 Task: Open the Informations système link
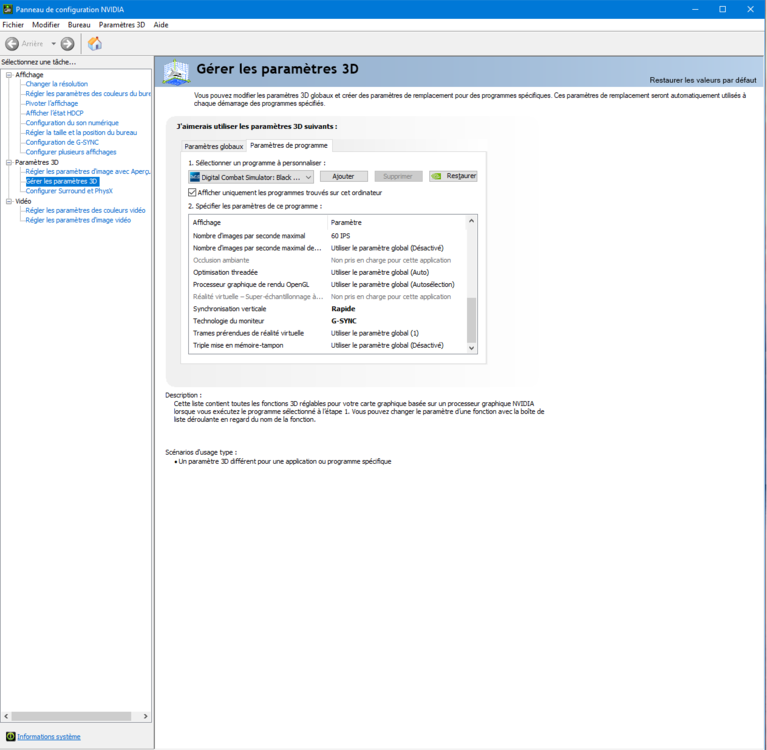tap(49, 737)
